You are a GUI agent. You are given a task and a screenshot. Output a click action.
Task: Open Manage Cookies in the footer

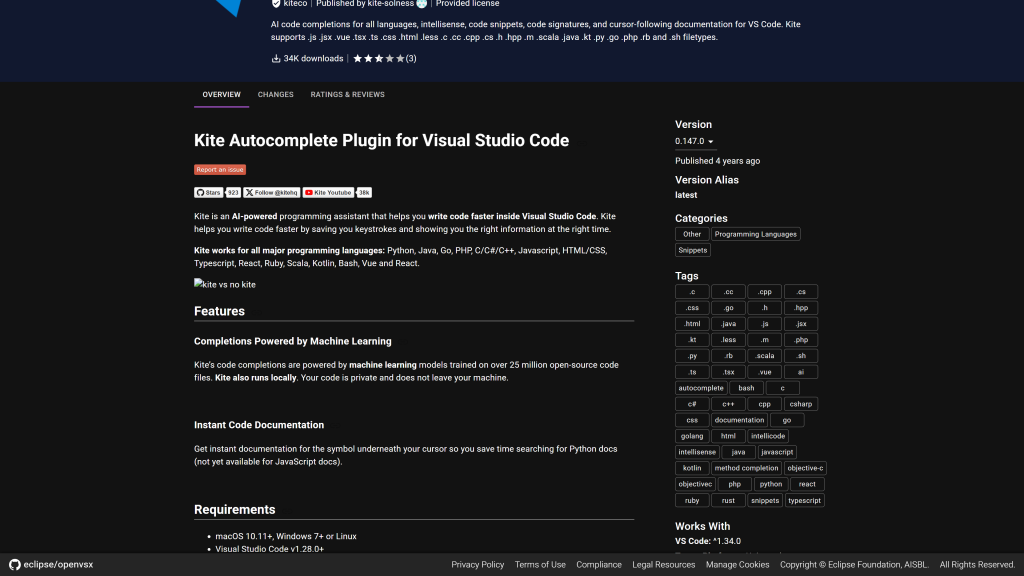[737, 565]
